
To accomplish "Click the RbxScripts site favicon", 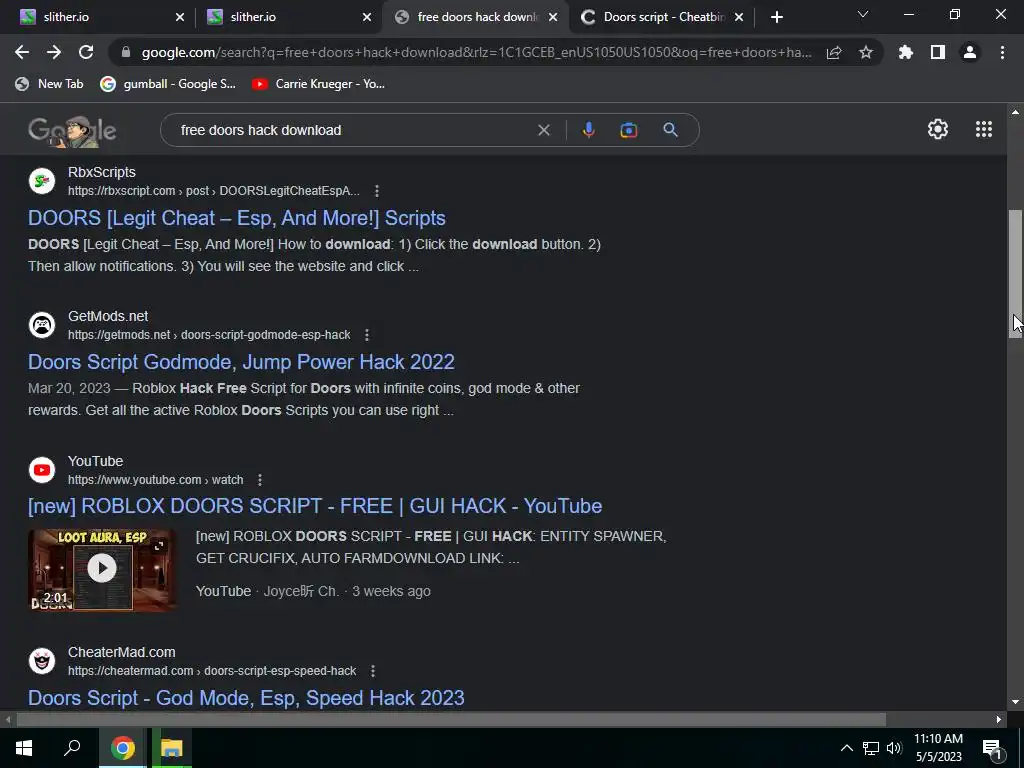I will pos(42,181).
